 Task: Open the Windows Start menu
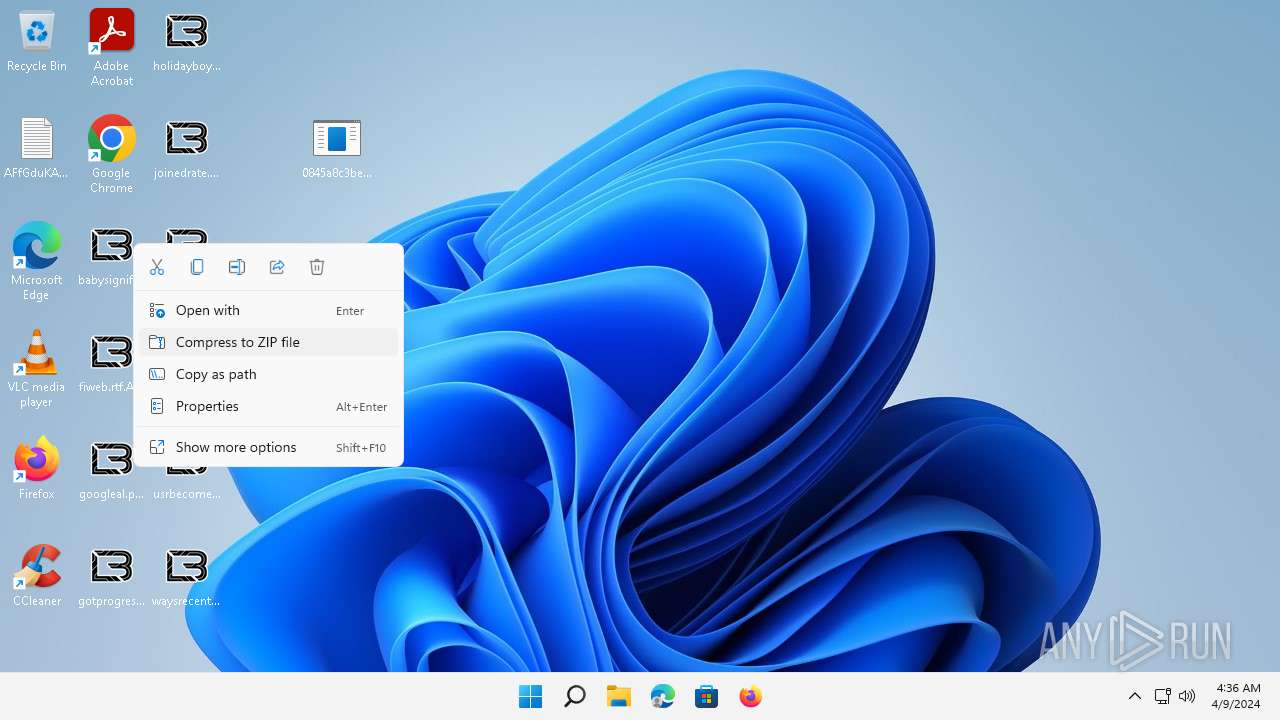click(x=531, y=697)
